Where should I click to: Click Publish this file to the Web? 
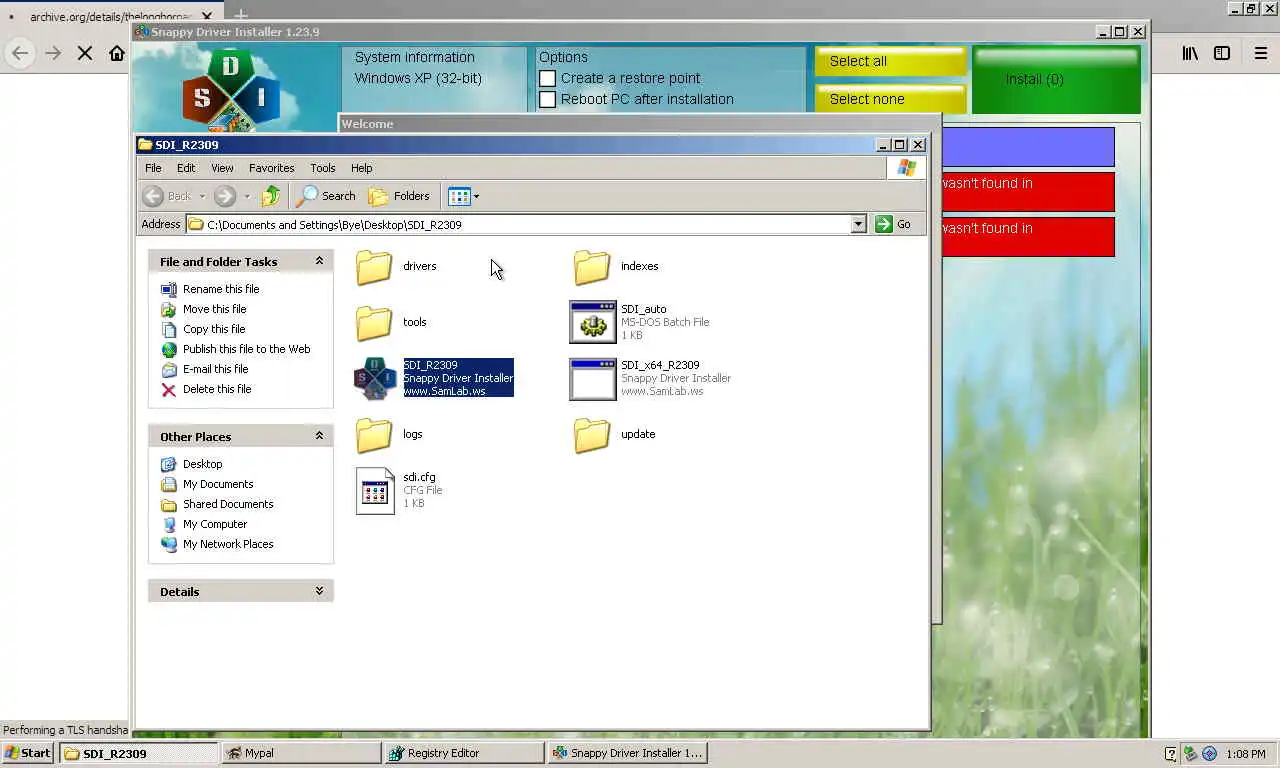pyautogui.click(x=246, y=349)
